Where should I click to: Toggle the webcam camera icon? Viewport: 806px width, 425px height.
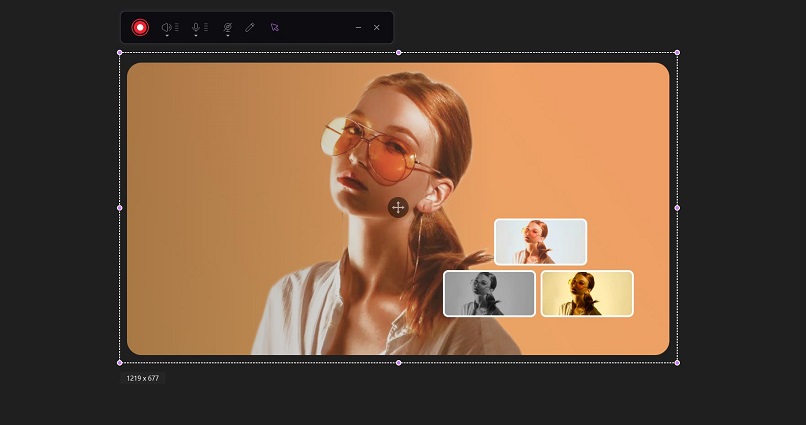[227, 26]
